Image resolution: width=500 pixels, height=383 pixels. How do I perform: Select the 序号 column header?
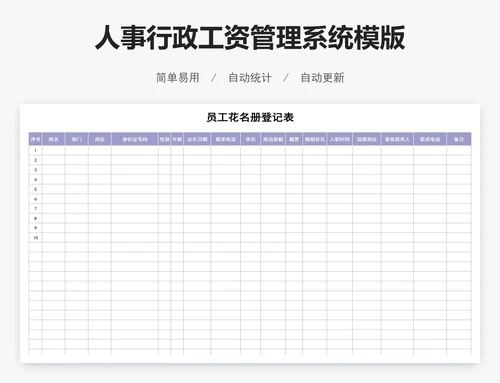(35, 139)
